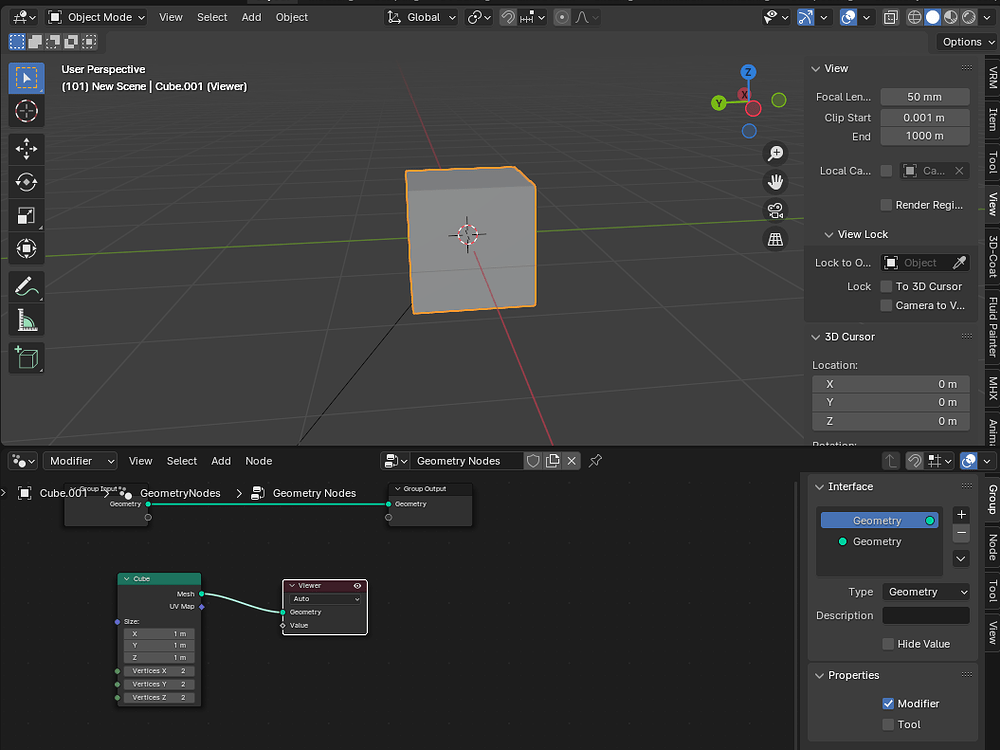Switch perspective/orthographic grid icon

click(776, 239)
